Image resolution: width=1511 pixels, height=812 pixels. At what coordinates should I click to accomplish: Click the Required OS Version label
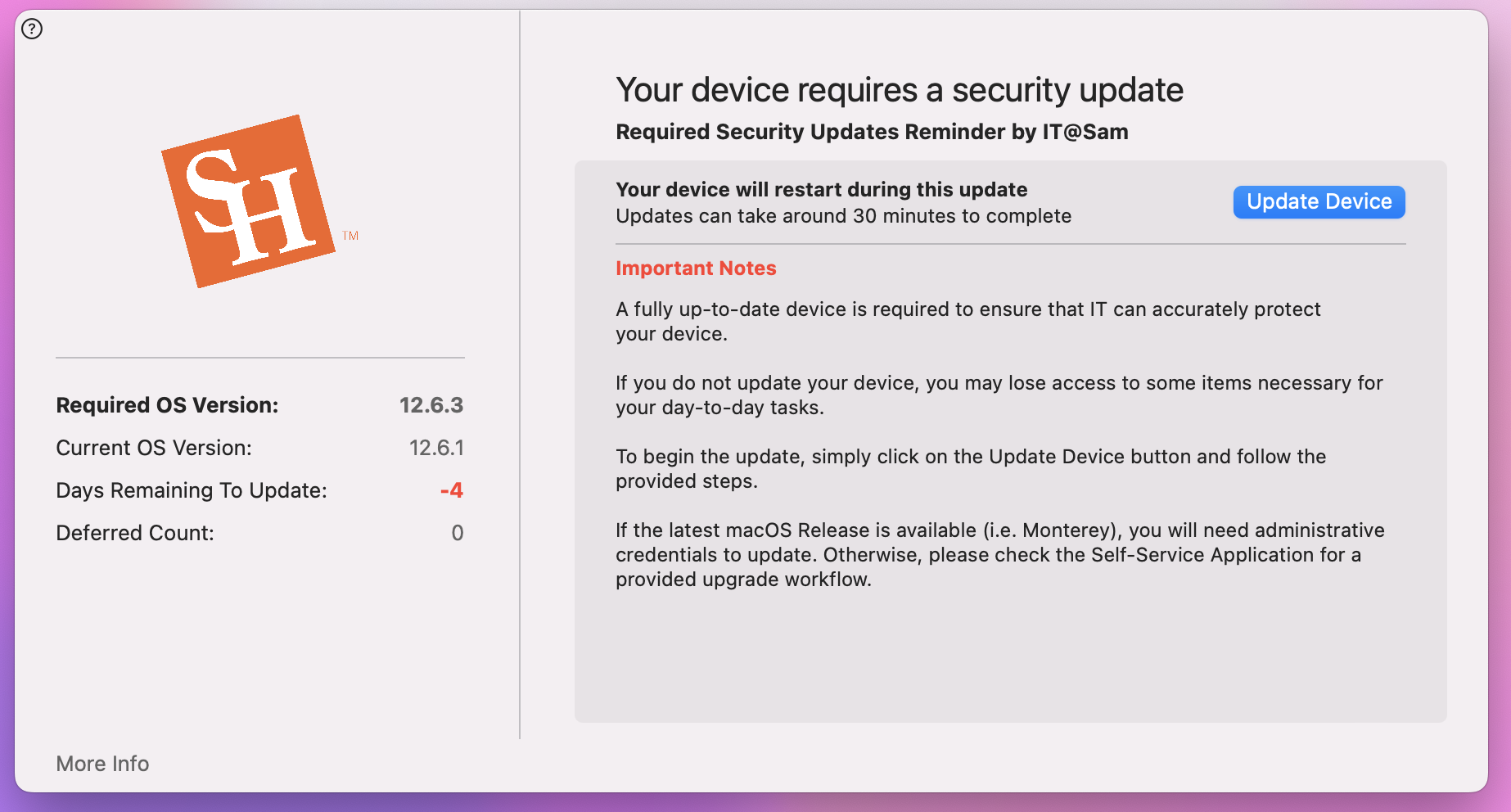(x=167, y=405)
